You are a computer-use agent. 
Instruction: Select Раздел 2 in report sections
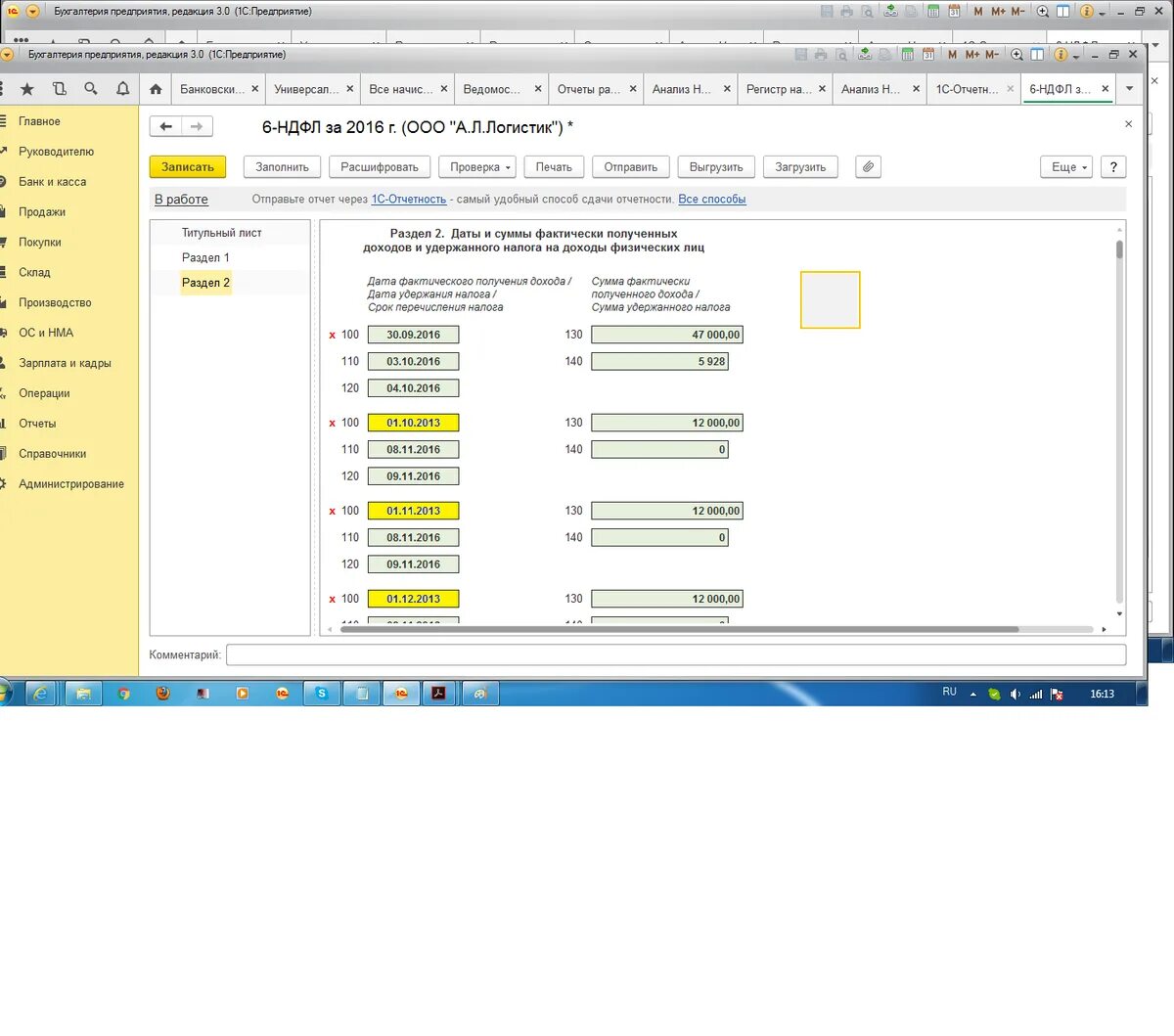click(x=205, y=283)
